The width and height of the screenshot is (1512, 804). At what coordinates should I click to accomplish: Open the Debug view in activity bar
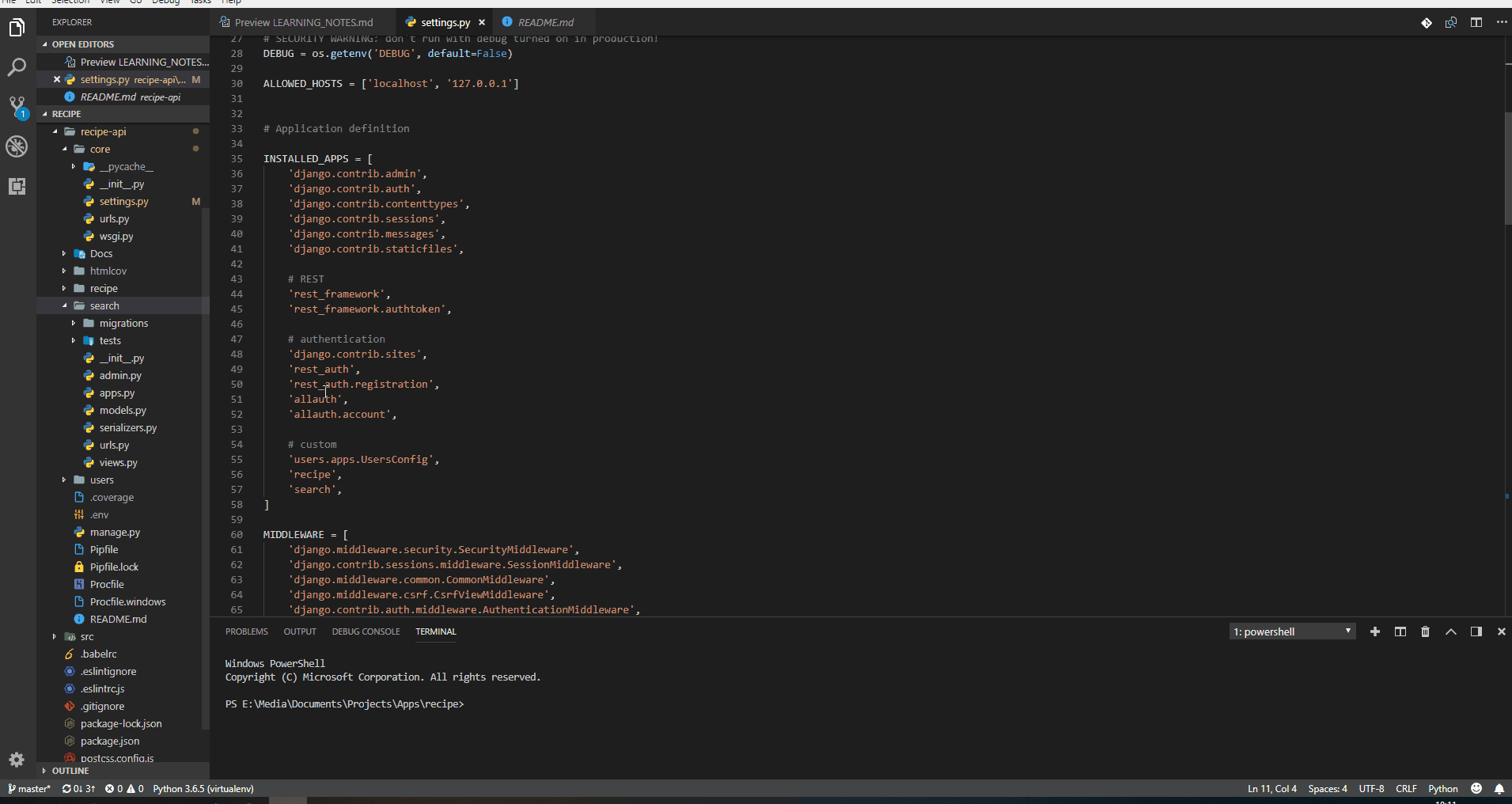click(17, 146)
